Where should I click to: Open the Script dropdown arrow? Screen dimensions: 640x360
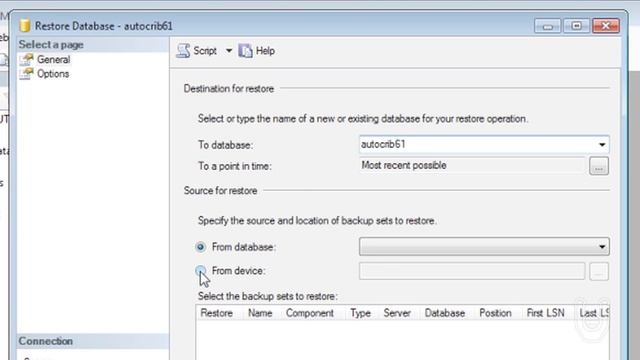click(229, 51)
